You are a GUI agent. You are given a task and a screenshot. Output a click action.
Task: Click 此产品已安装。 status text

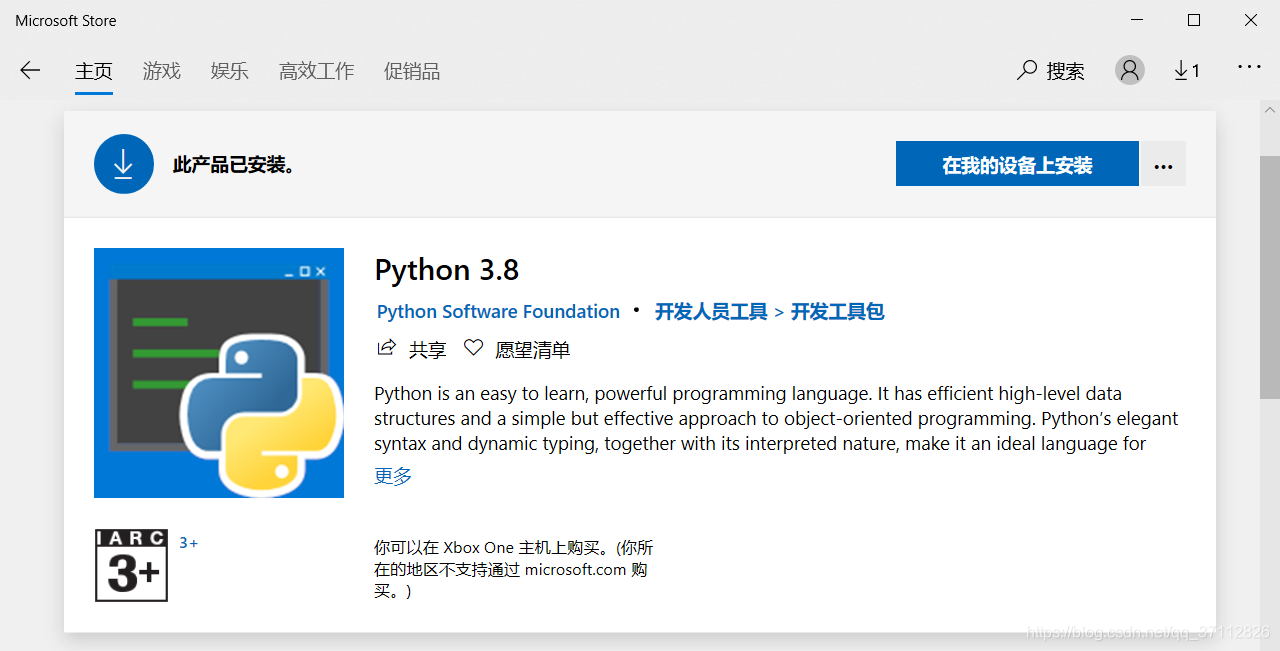[237, 165]
